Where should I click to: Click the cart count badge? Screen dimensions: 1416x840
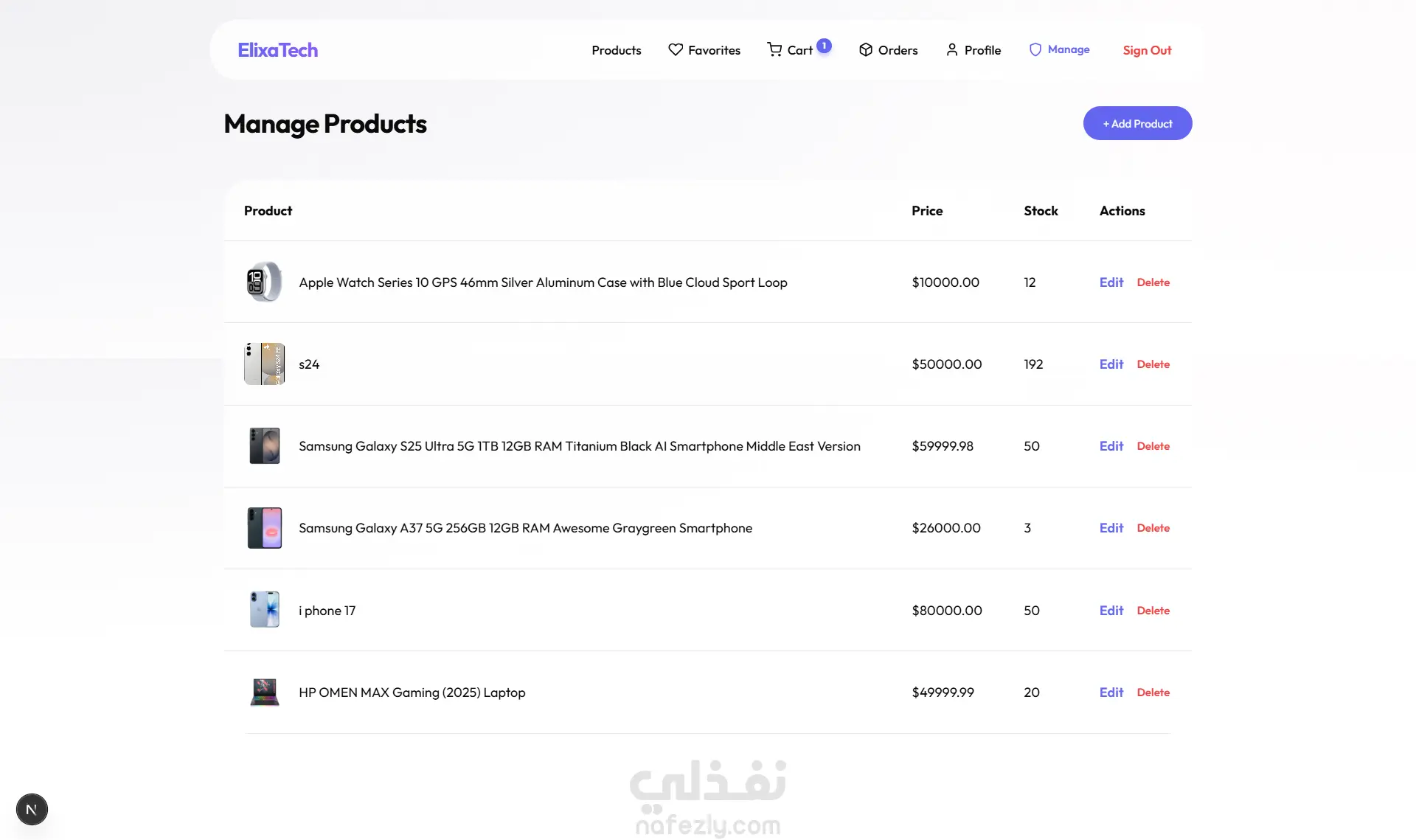coord(824,46)
